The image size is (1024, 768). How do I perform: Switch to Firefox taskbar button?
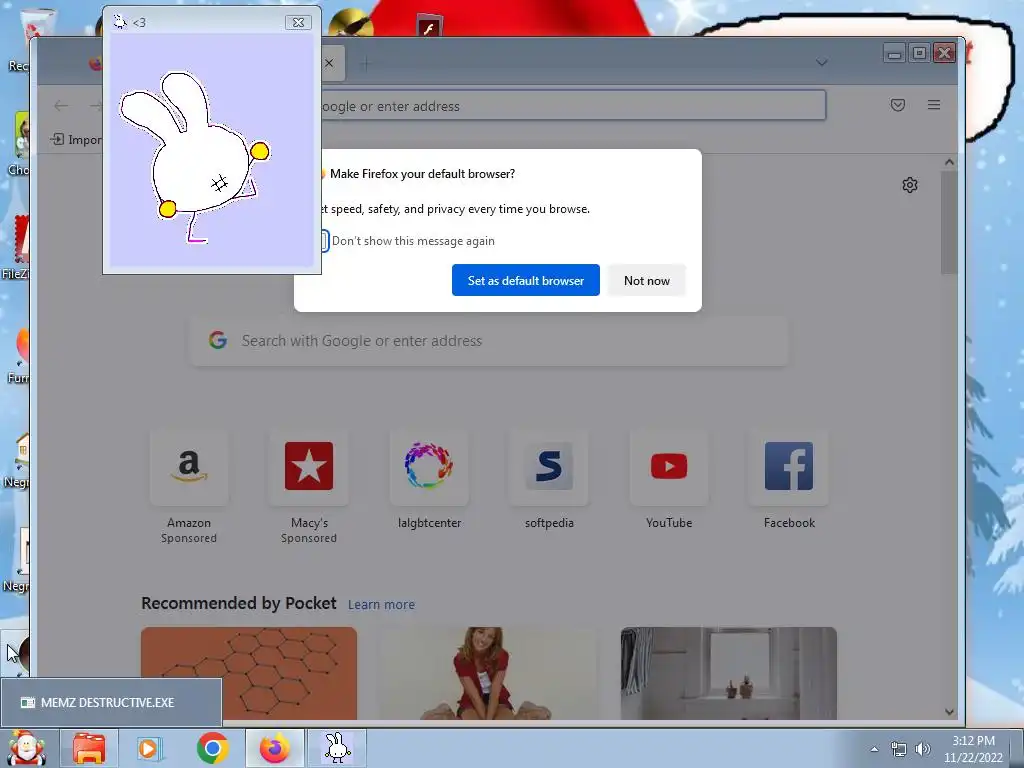[275, 748]
